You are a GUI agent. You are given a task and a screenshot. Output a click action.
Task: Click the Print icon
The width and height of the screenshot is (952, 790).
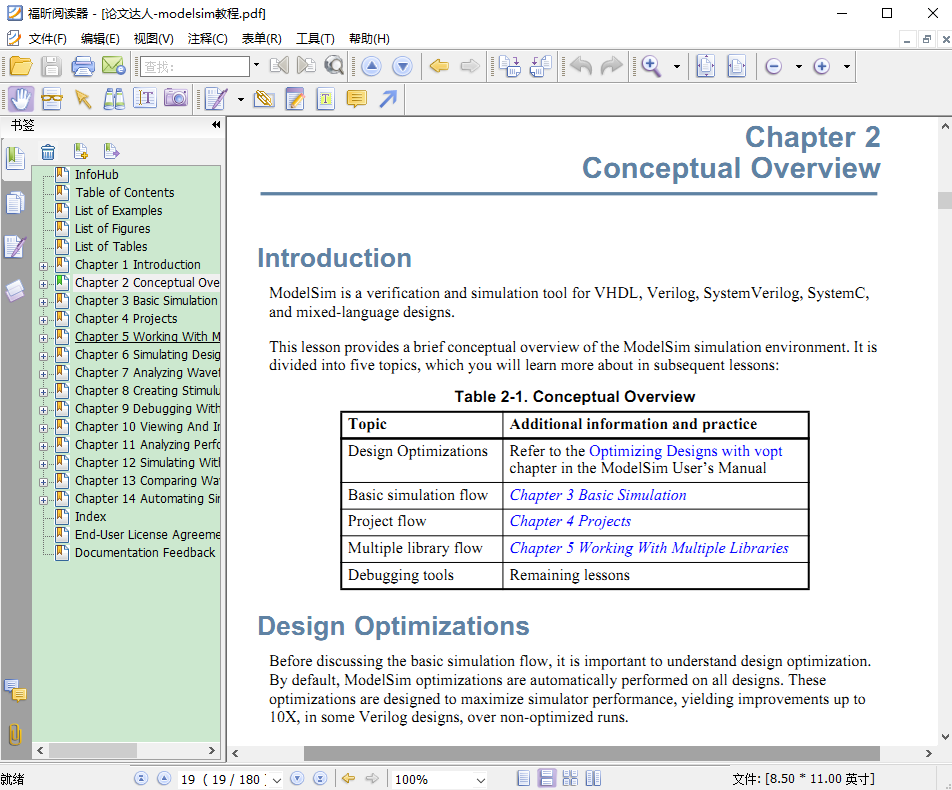click(83, 67)
